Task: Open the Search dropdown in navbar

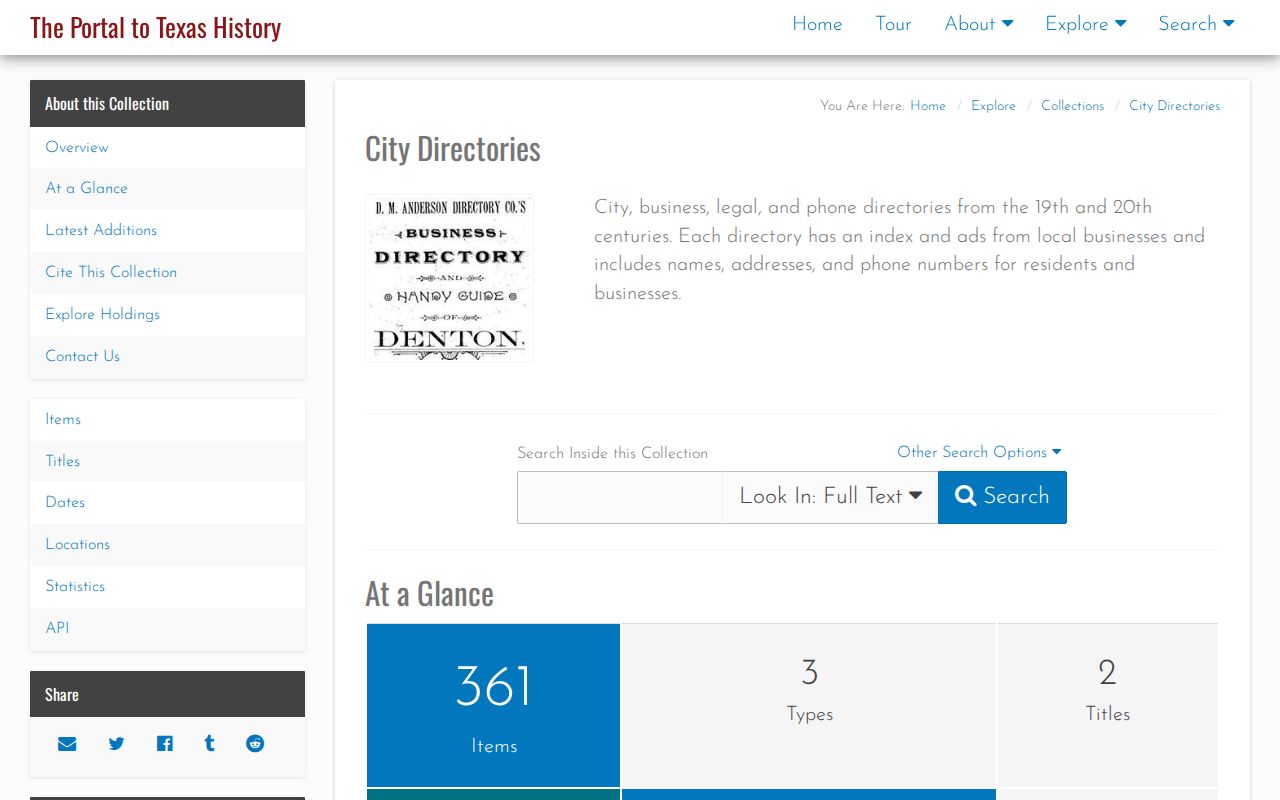Action: [x=1196, y=24]
